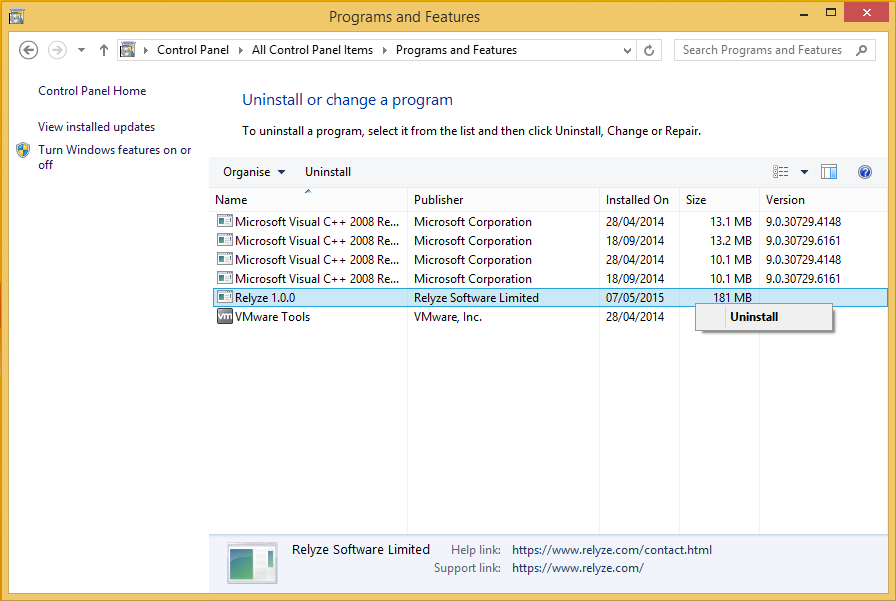Open the Help question mark icon
The height and width of the screenshot is (601, 896).
tap(865, 172)
